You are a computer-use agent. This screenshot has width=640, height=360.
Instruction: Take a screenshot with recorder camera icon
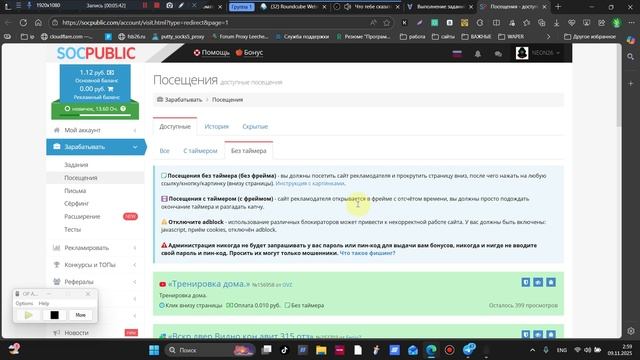pyautogui.click(x=169, y=6)
